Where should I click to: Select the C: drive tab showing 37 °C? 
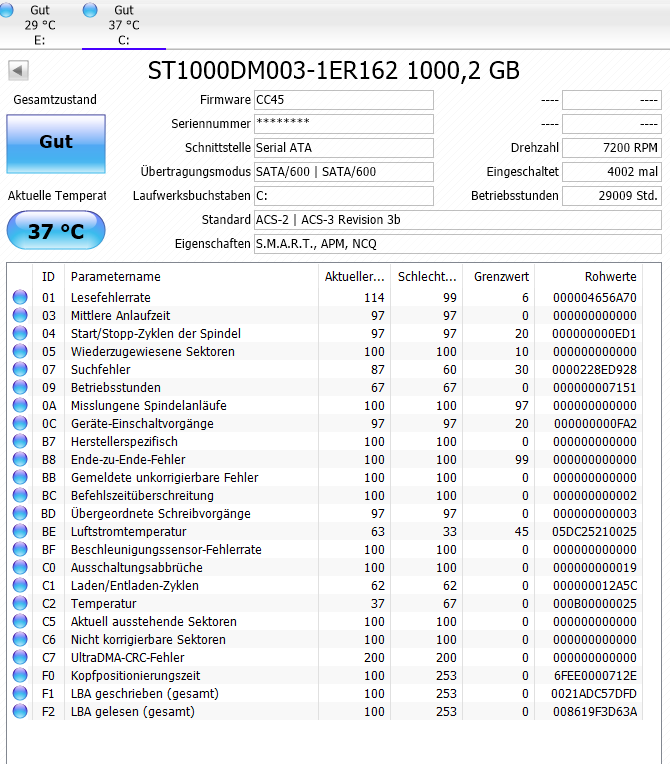(124, 24)
